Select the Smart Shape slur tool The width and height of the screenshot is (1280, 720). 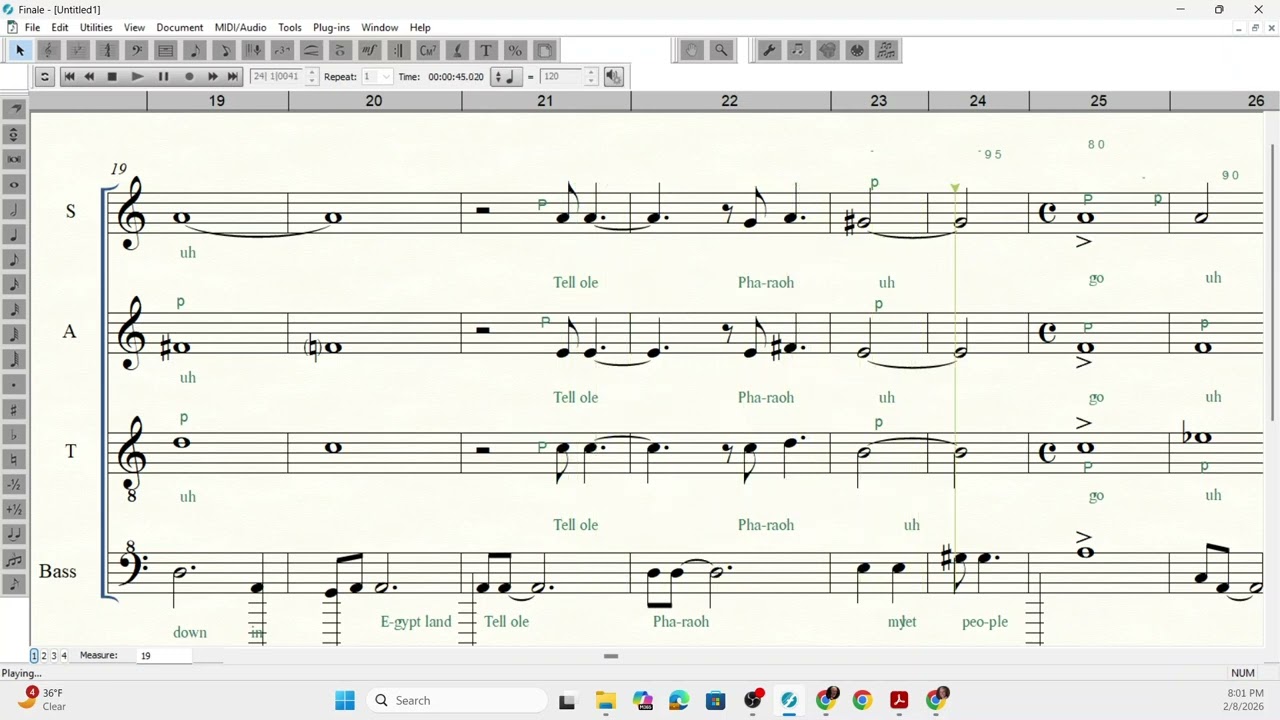pyautogui.click(x=311, y=50)
